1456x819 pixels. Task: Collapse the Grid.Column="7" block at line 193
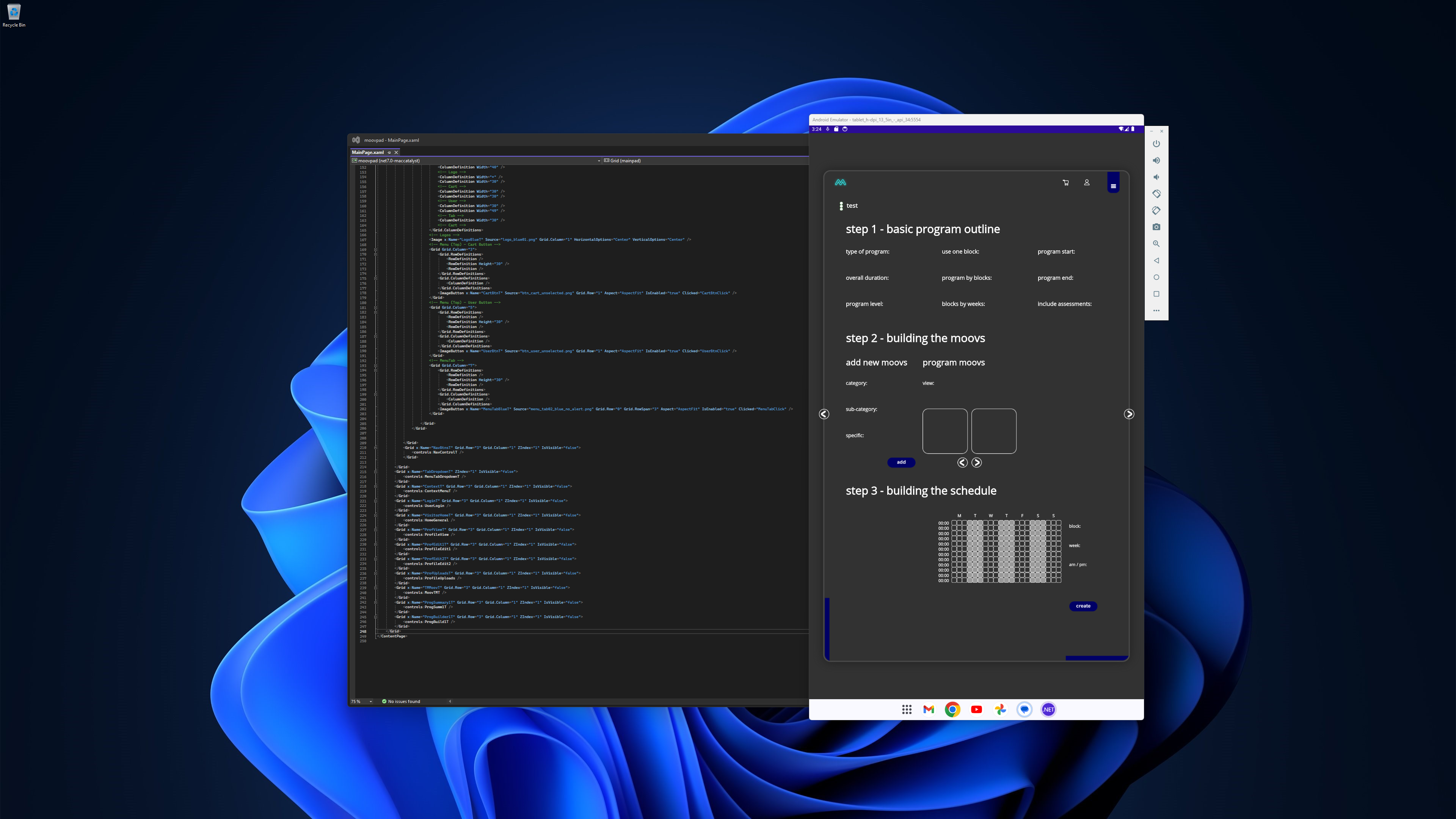(x=375, y=365)
